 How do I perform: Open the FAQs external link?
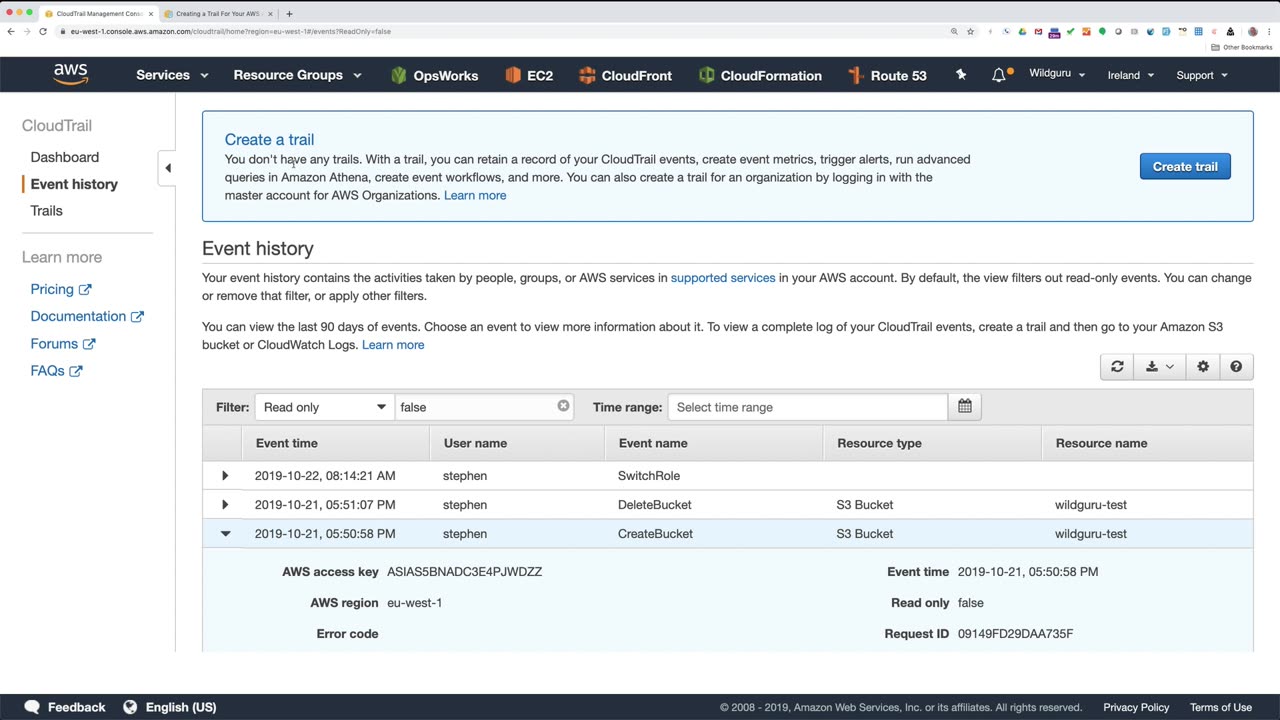56,370
